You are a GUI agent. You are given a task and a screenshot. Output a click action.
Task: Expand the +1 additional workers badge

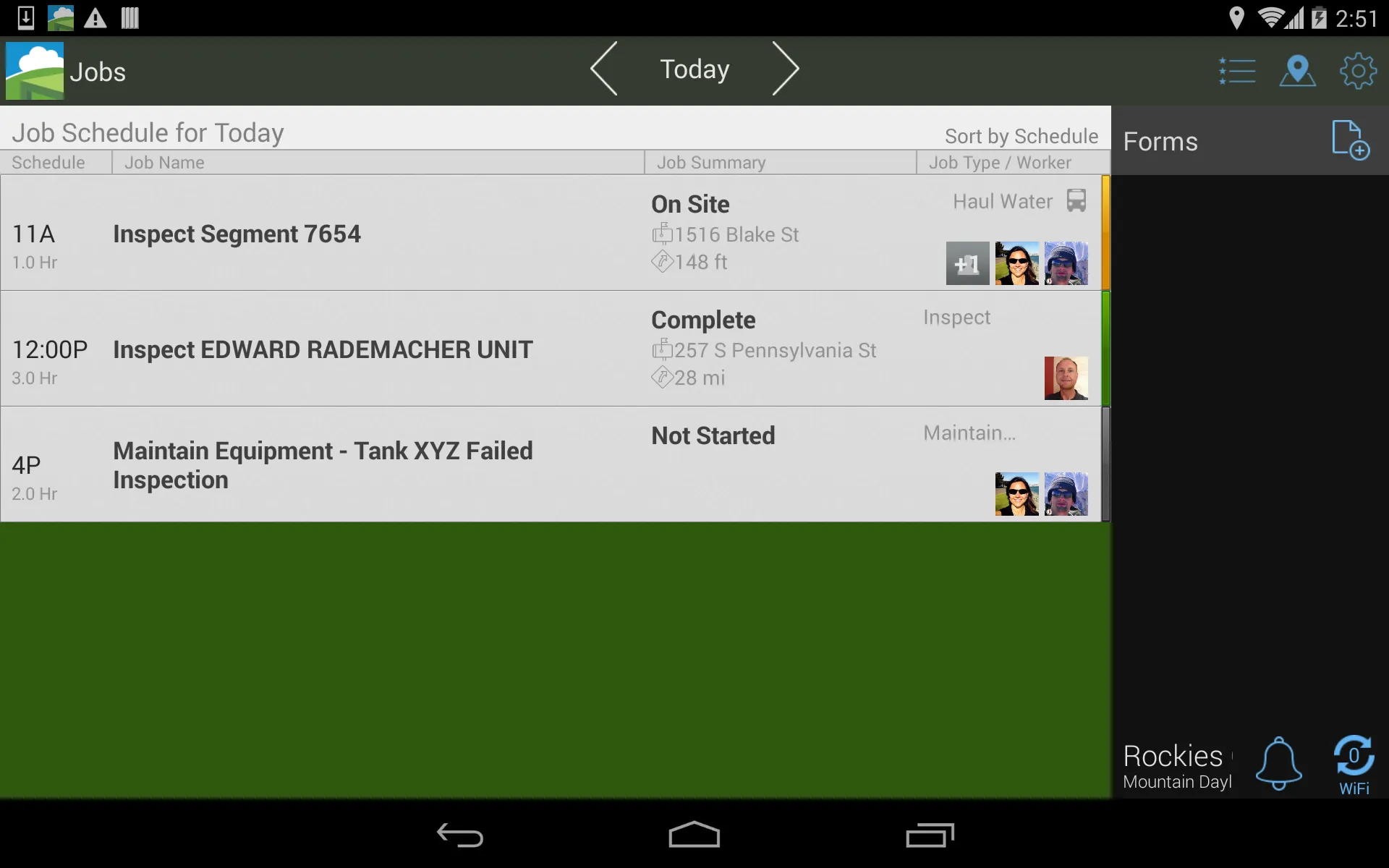coord(967,263)
